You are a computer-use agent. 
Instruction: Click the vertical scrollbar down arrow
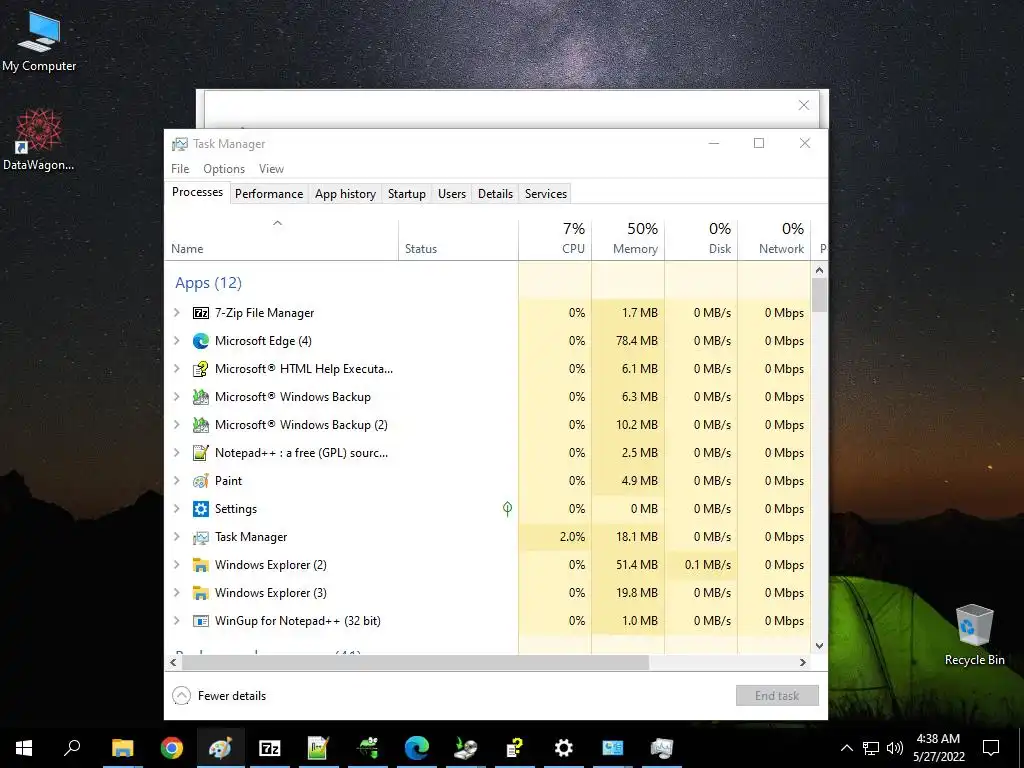[x=820, y=646]
